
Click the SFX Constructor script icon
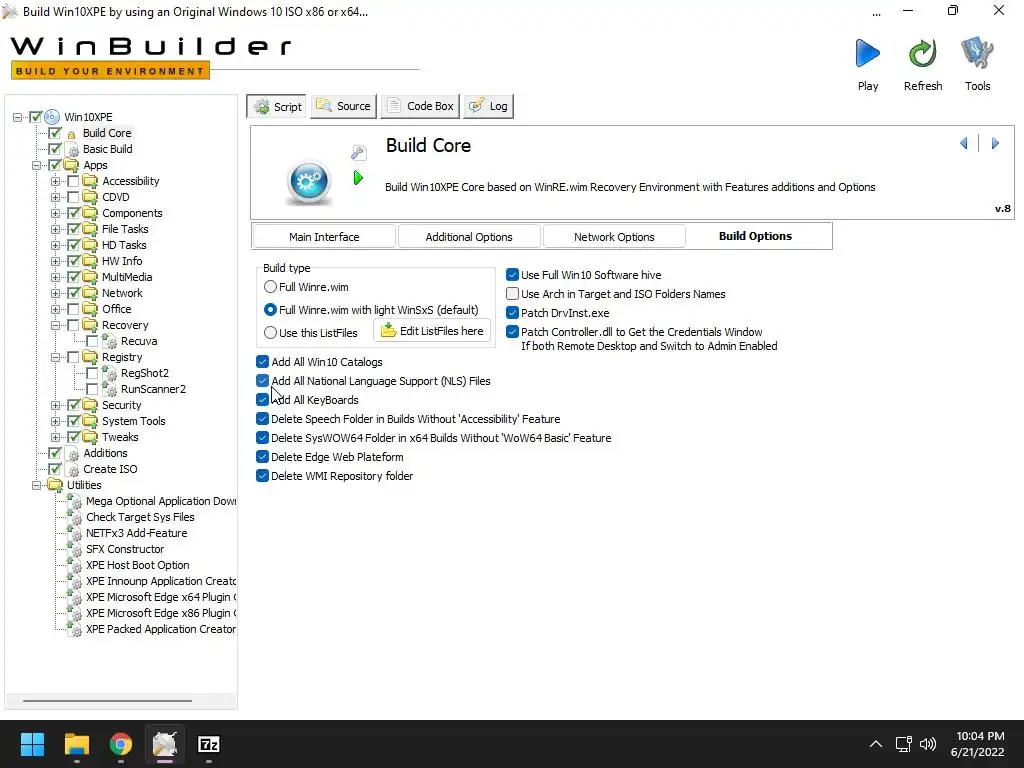[x=74, y=549]
